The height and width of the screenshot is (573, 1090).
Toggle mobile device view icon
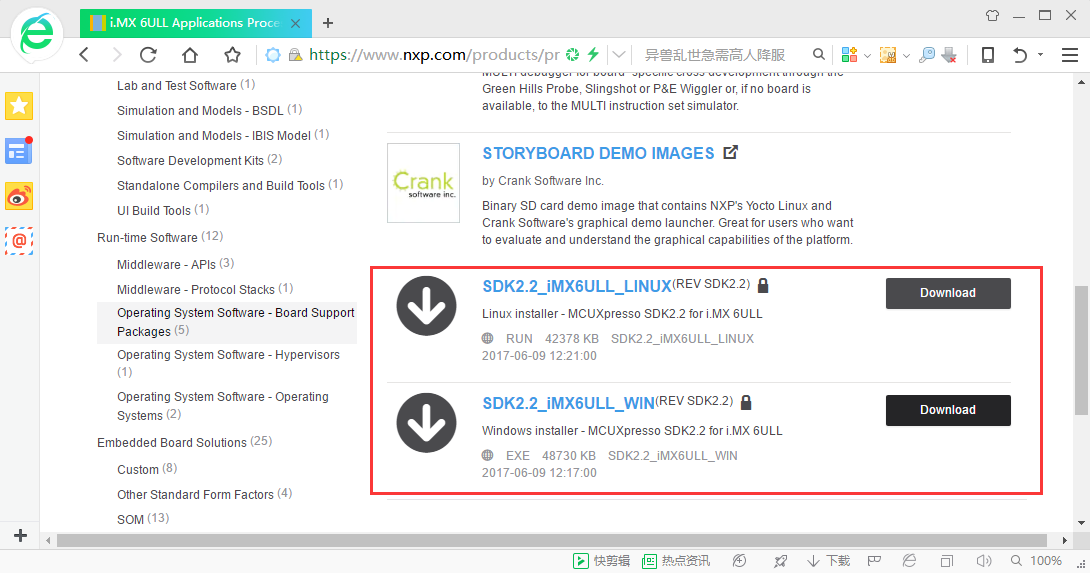pos(987,54)
